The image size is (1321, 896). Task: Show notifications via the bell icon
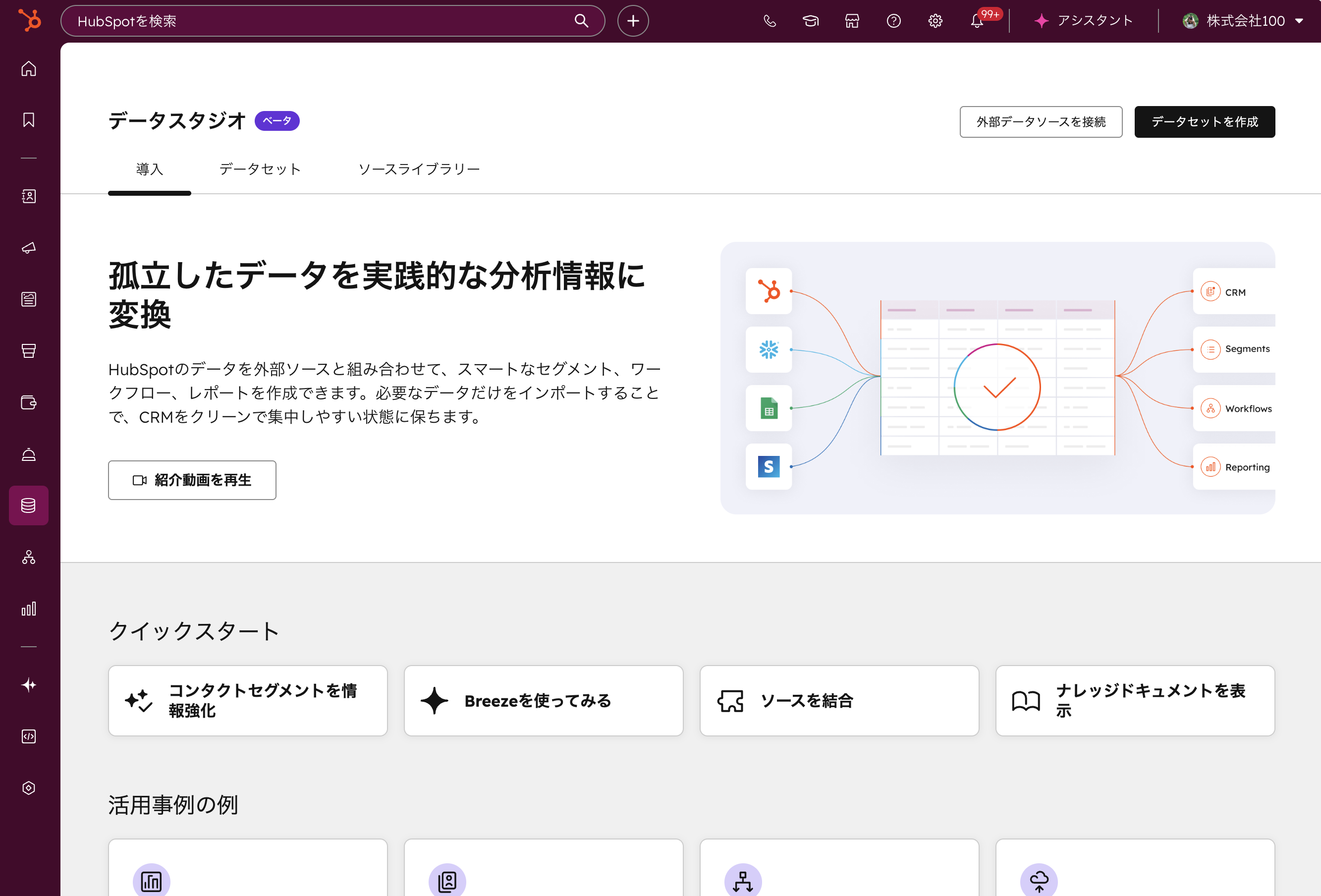tap(977, 21)
